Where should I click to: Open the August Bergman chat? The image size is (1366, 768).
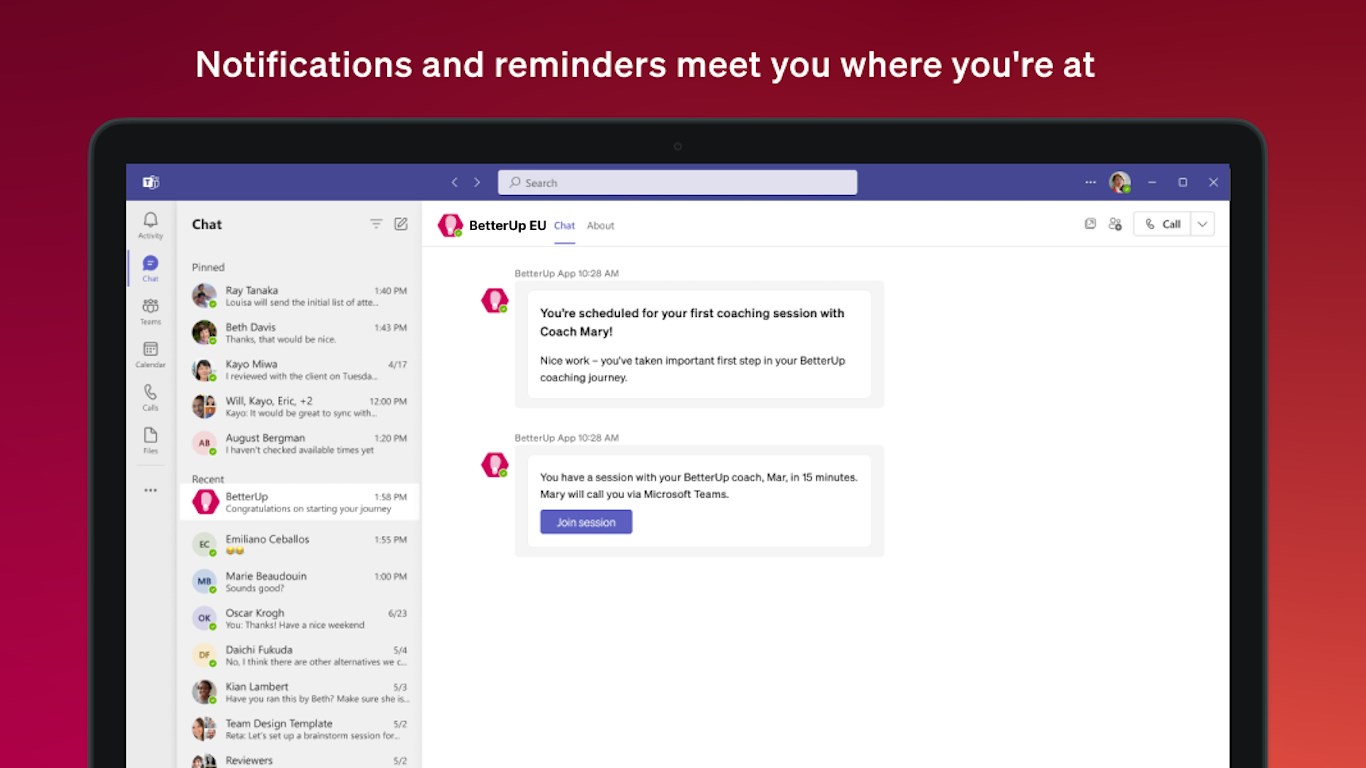(x=299, y=444)
